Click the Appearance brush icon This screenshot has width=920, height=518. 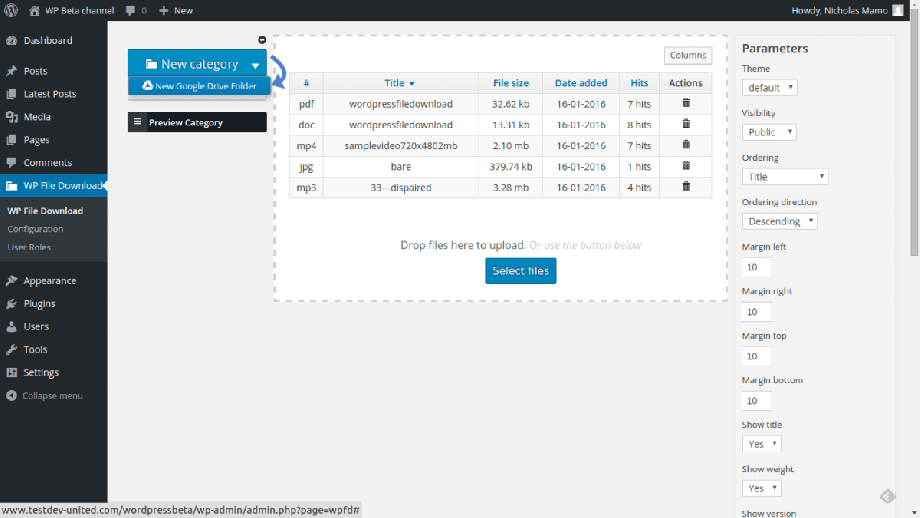tap(11, 280)
